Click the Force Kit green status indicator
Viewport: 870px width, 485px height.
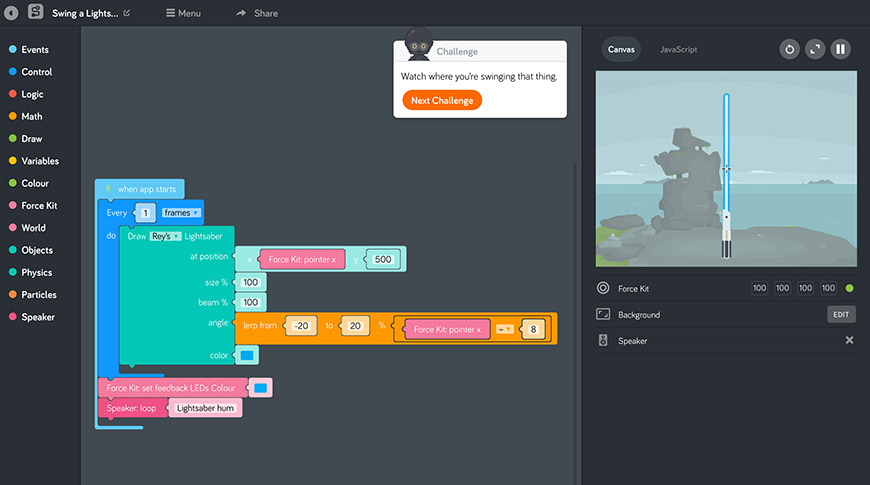[x=849, y=288]
